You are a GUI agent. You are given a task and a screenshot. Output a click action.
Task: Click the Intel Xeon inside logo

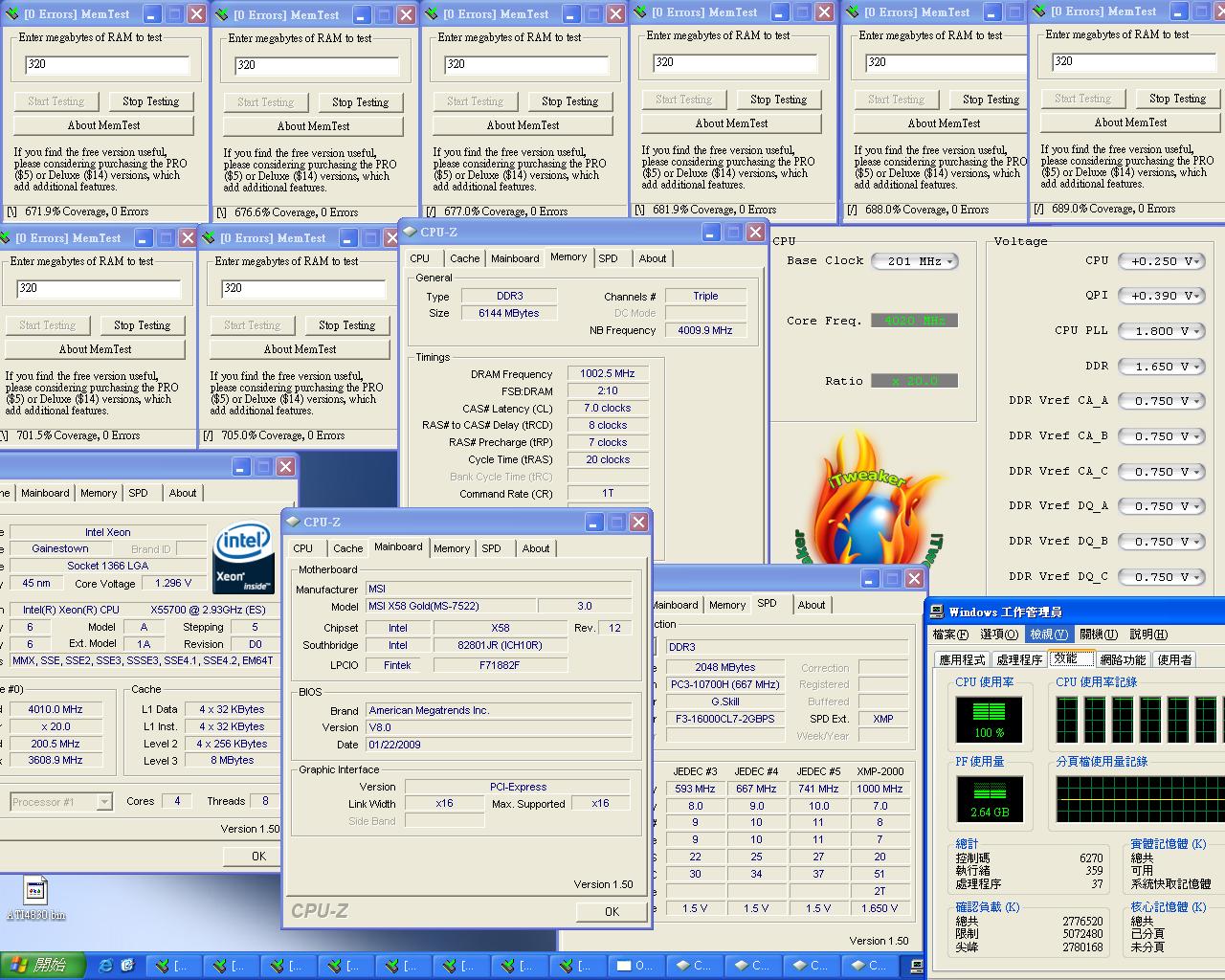[244, 555]
